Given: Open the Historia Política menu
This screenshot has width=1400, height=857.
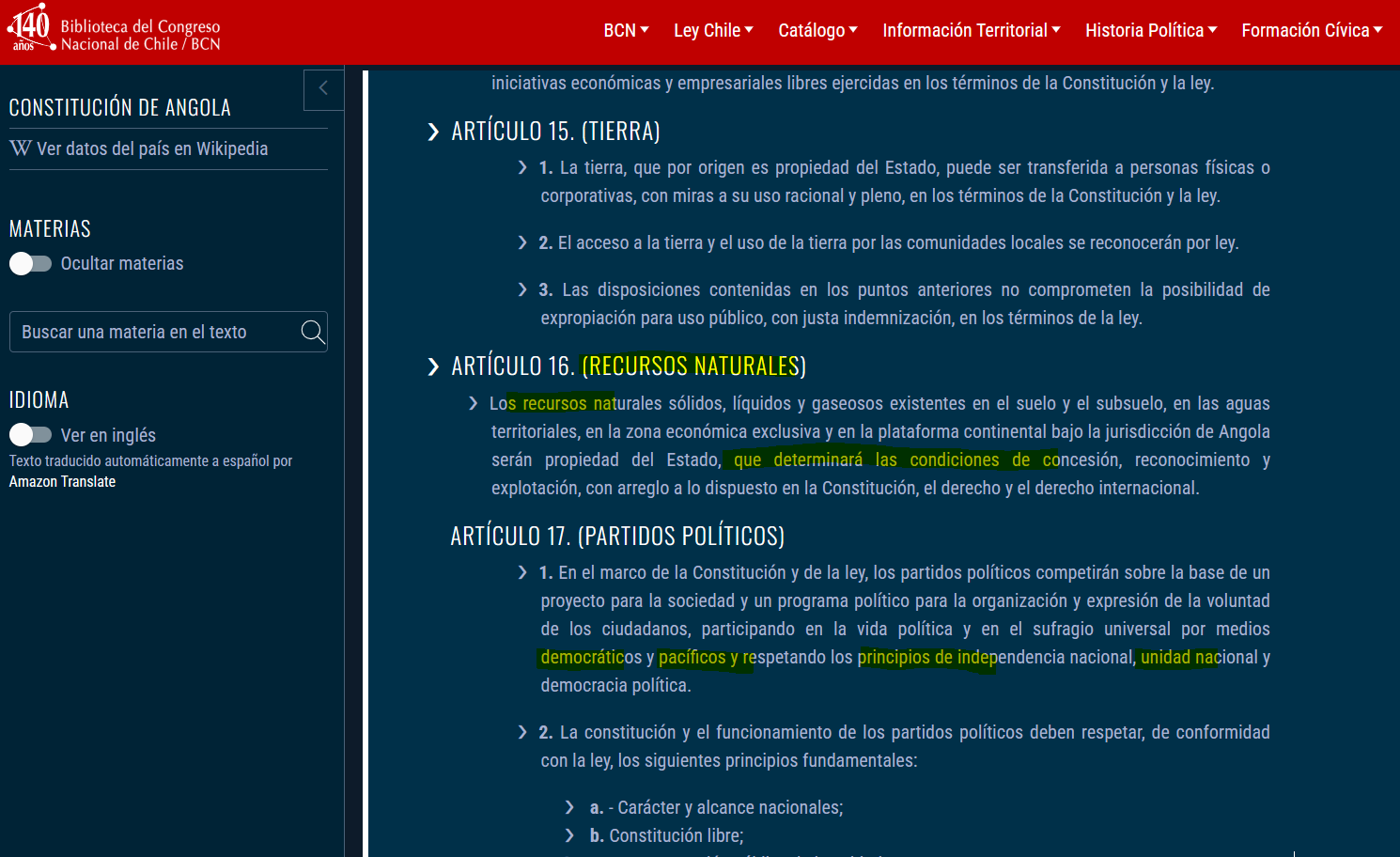Looking at the screenshot, I should click(x=1151, y=30).
